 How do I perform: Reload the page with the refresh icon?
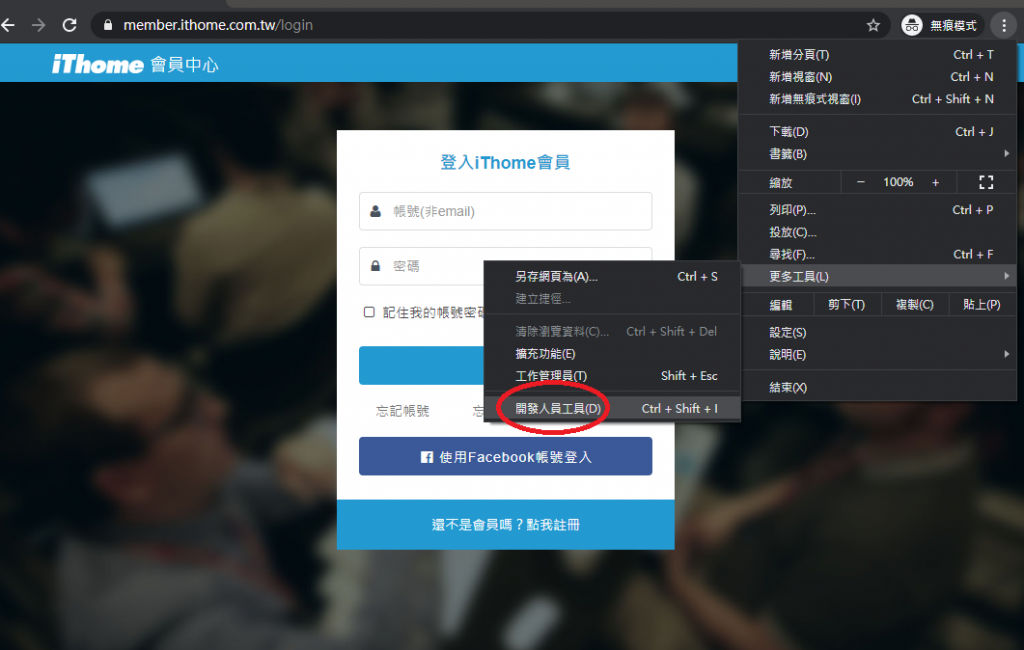(x=69, y=25)
